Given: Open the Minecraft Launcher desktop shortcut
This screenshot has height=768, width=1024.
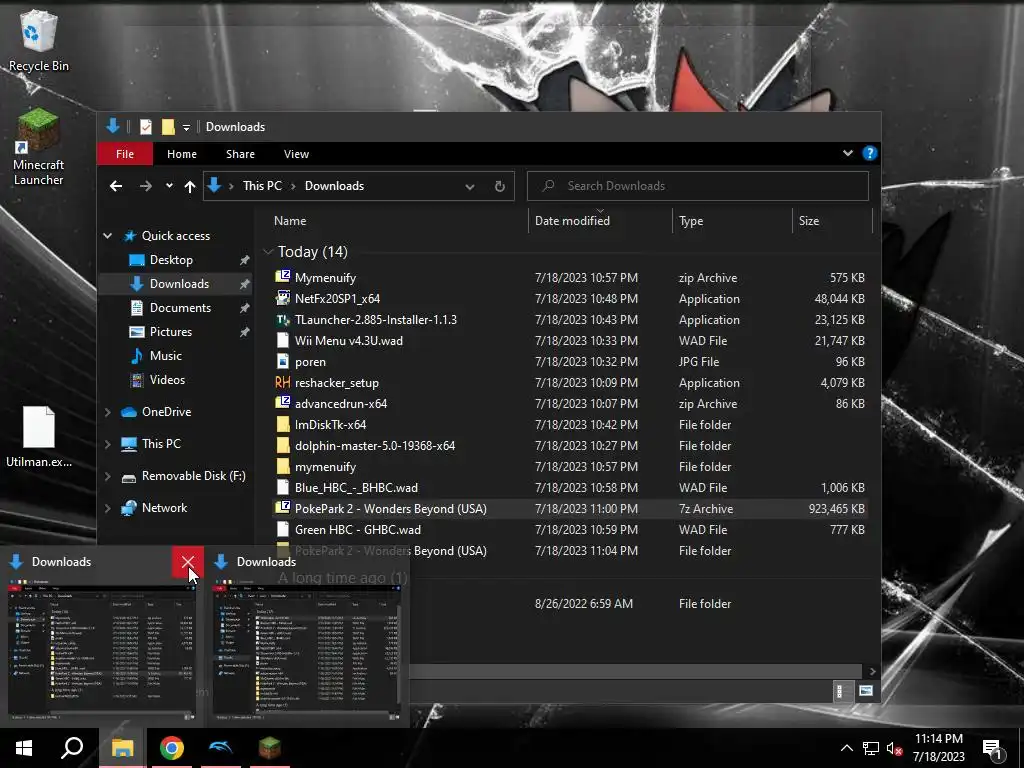Looking at the screenshot, I should click(39, 148).
